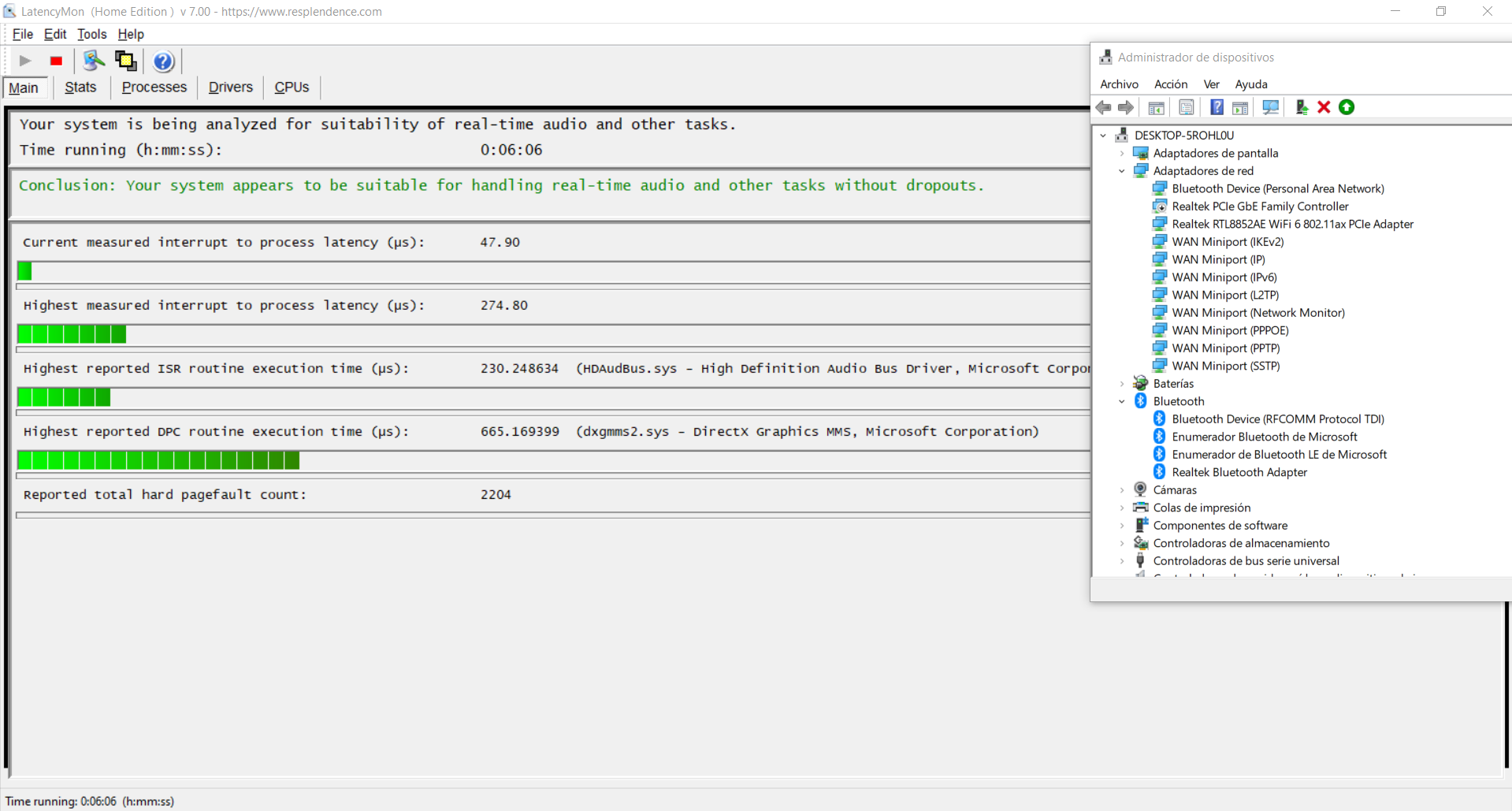Open LatencyMon help via the blue question mark
This screenshot has height=811, width=1512.
point(163,61)
